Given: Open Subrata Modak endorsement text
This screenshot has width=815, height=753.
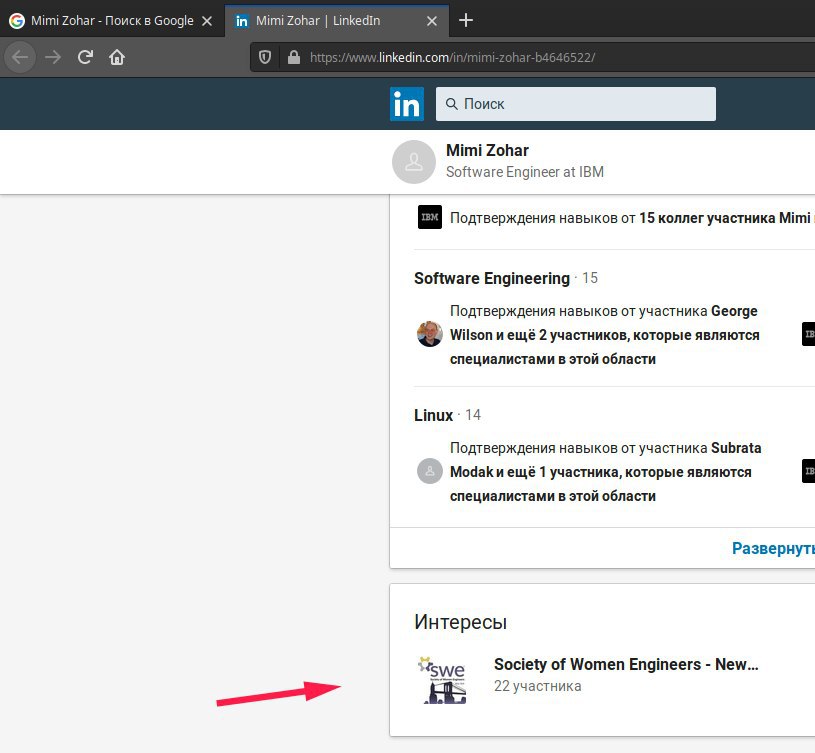Looking at the screenshot, I should tap(606, 472).
